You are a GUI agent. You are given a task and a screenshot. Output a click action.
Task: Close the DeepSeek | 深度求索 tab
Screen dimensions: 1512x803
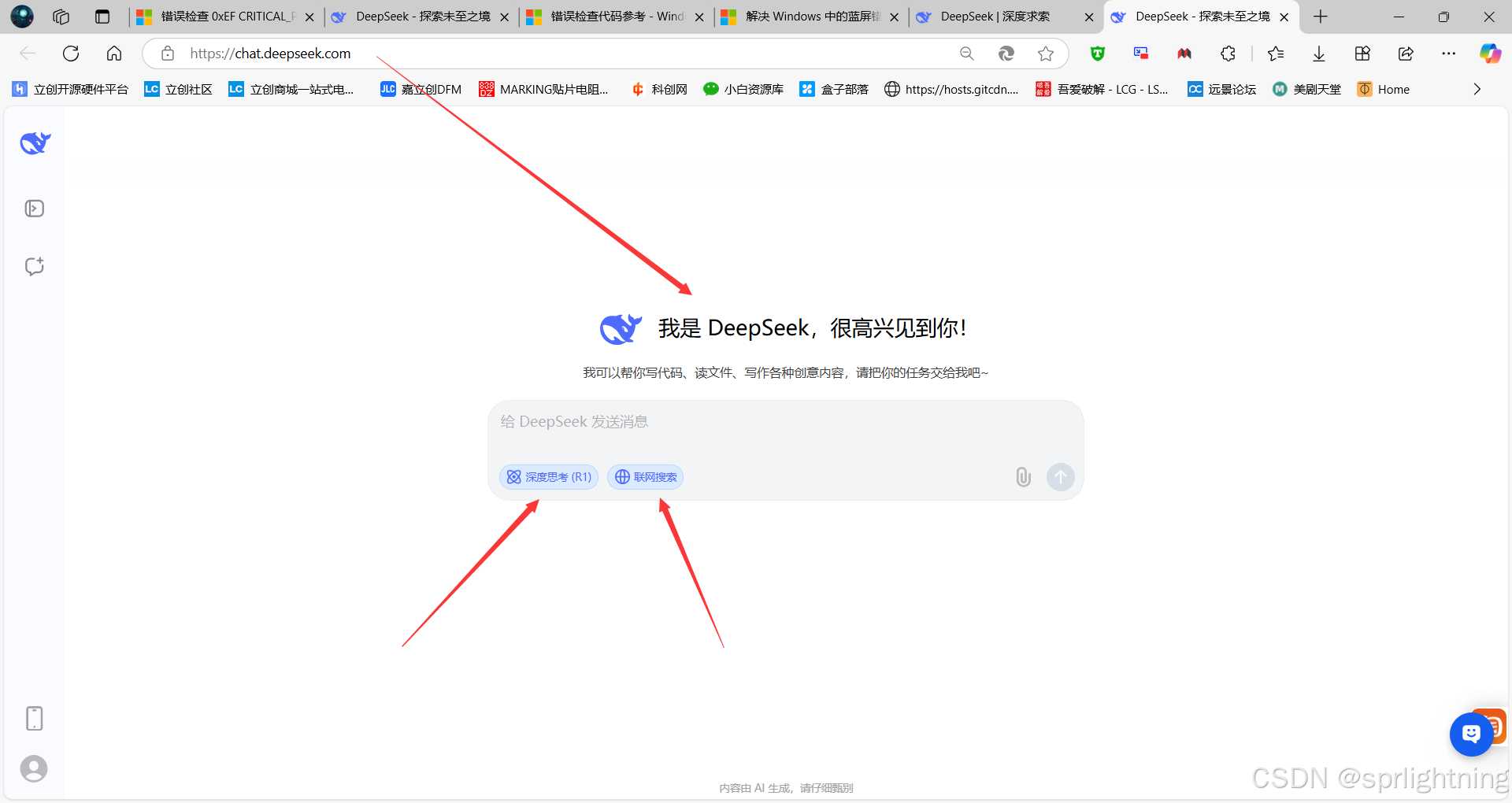(1089, 17)
